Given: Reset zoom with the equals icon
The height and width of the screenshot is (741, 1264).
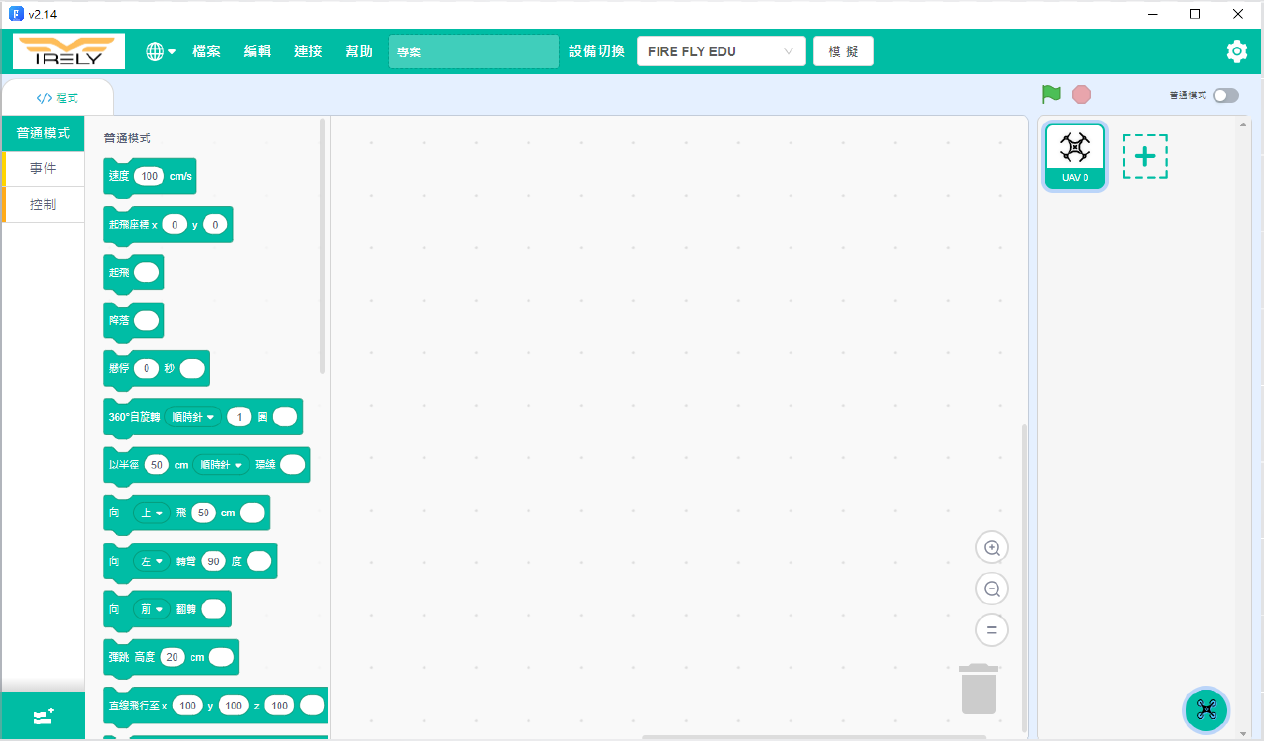Looking at the screenshot, I should click(x=992, y=630).
